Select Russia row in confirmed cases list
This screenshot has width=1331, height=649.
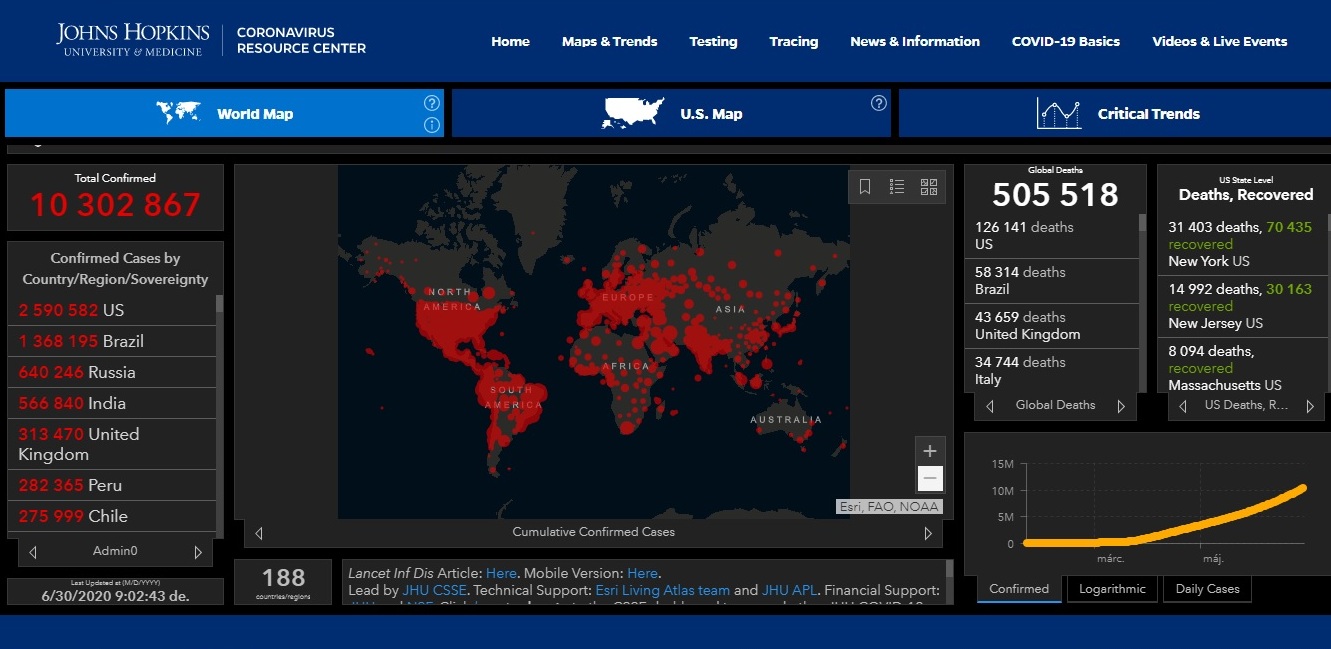point(111,372)
